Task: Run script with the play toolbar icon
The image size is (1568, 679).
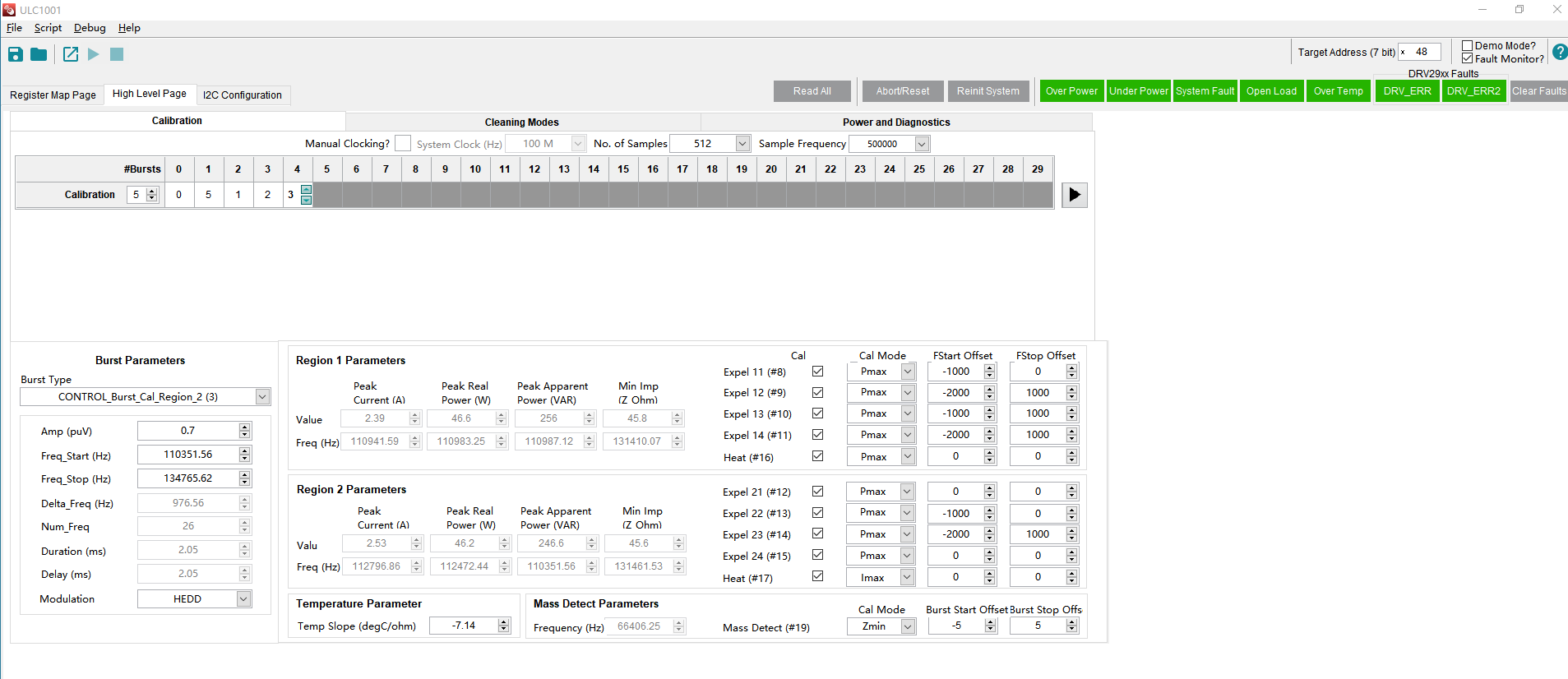Action: 94,54
